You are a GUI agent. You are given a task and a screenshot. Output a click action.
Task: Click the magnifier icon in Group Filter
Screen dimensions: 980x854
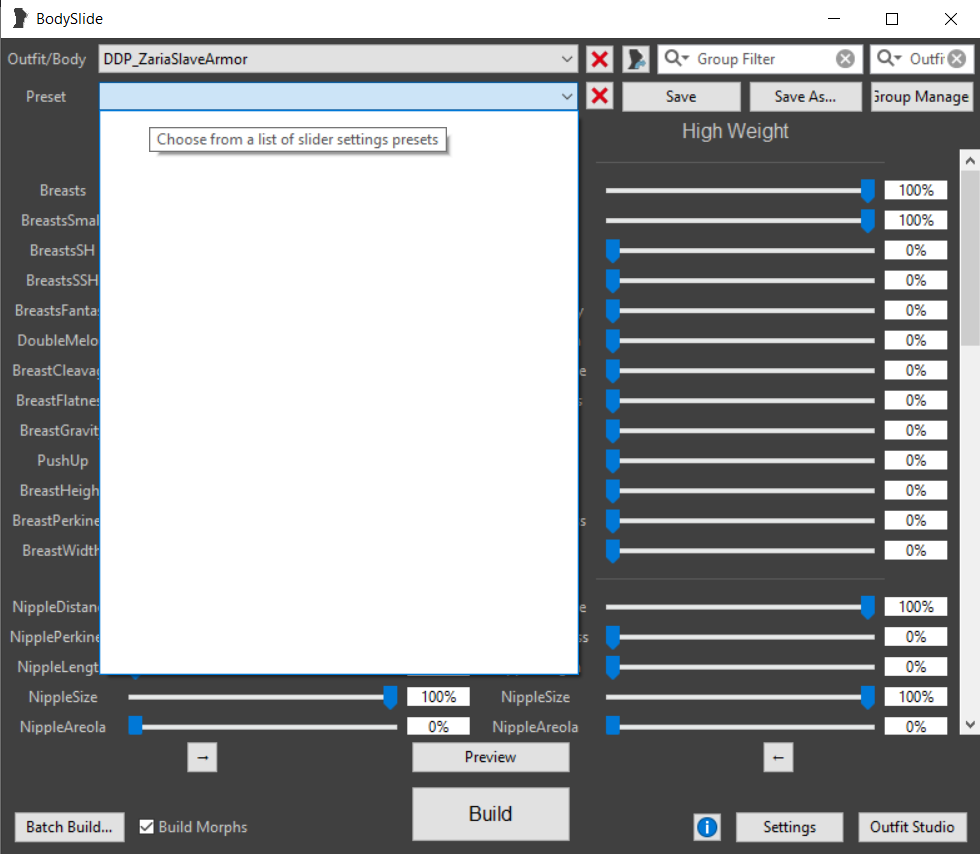point(676,59)
